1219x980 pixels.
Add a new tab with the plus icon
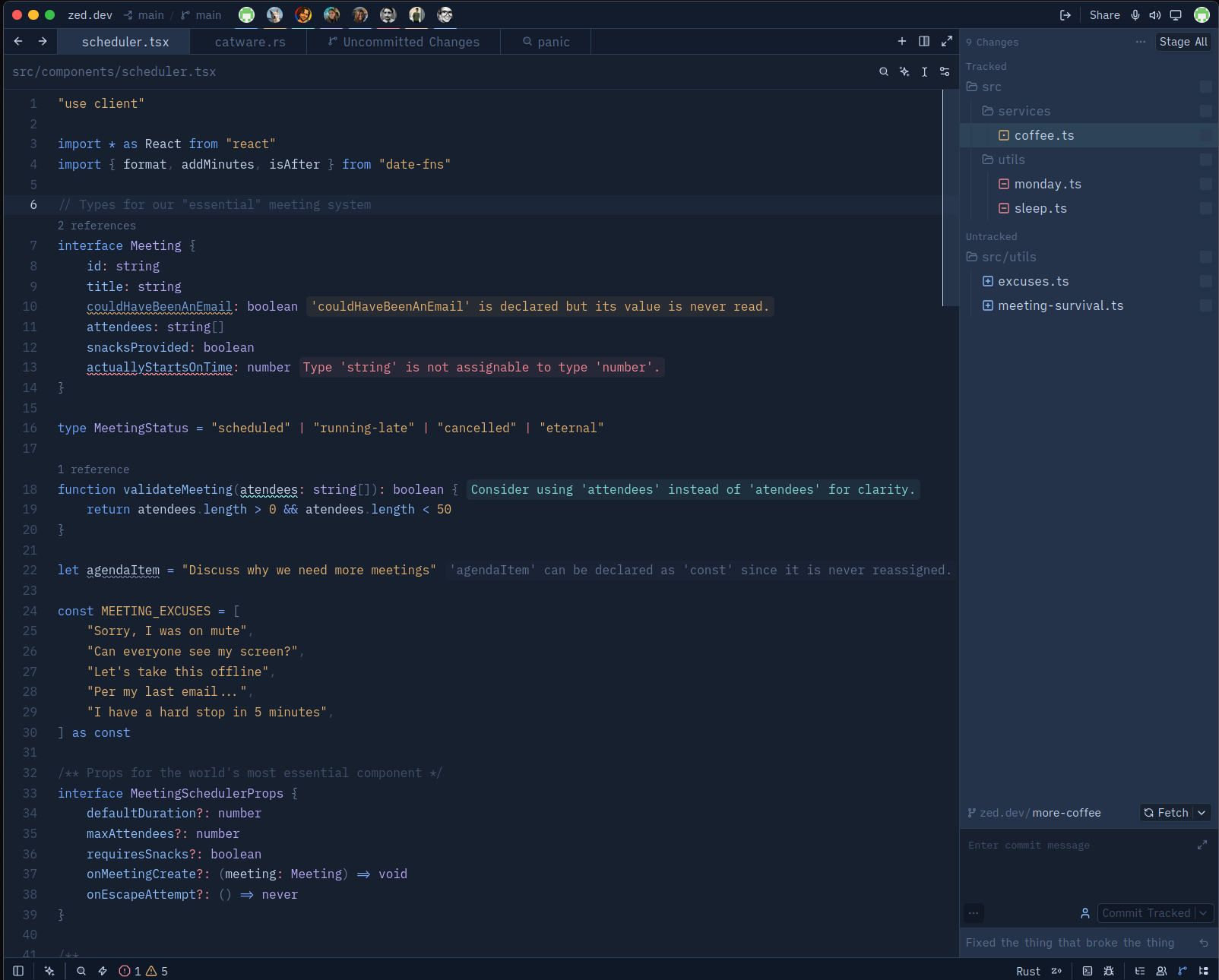tap(902, 41)
